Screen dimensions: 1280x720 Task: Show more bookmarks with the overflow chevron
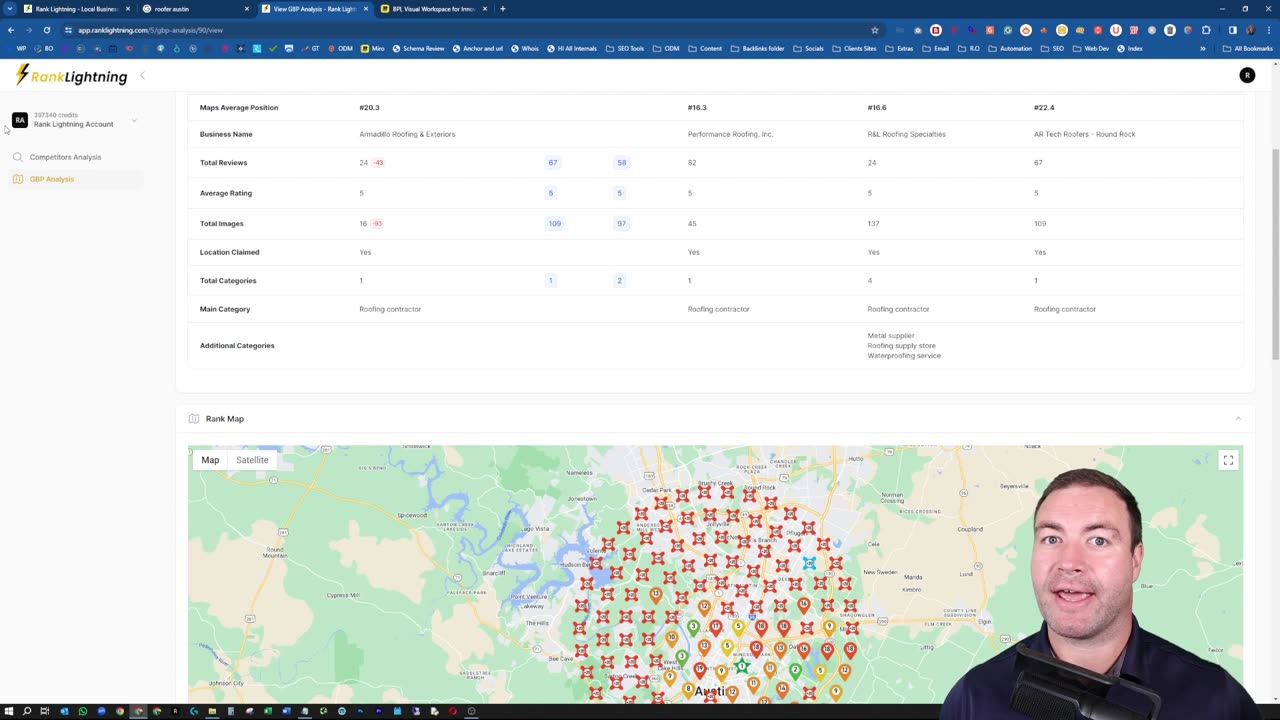click(1203, 48)
